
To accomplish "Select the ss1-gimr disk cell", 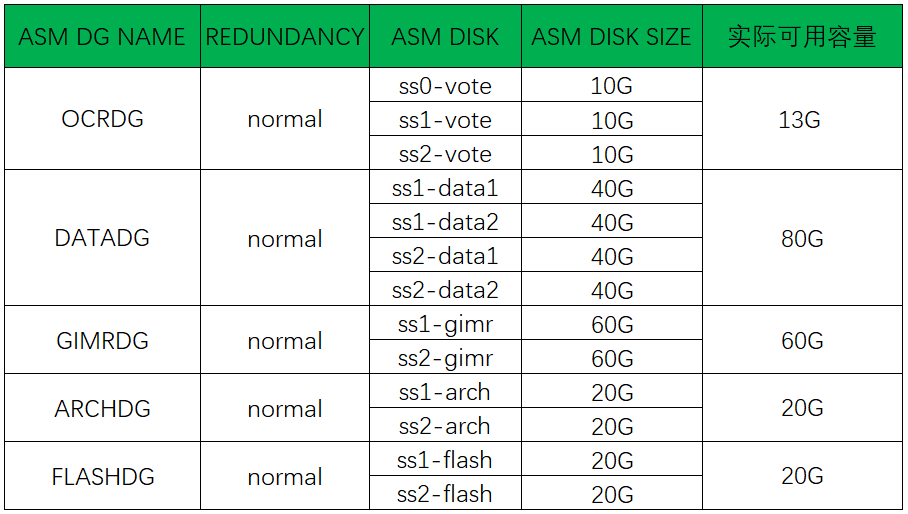I will (445, 324).
